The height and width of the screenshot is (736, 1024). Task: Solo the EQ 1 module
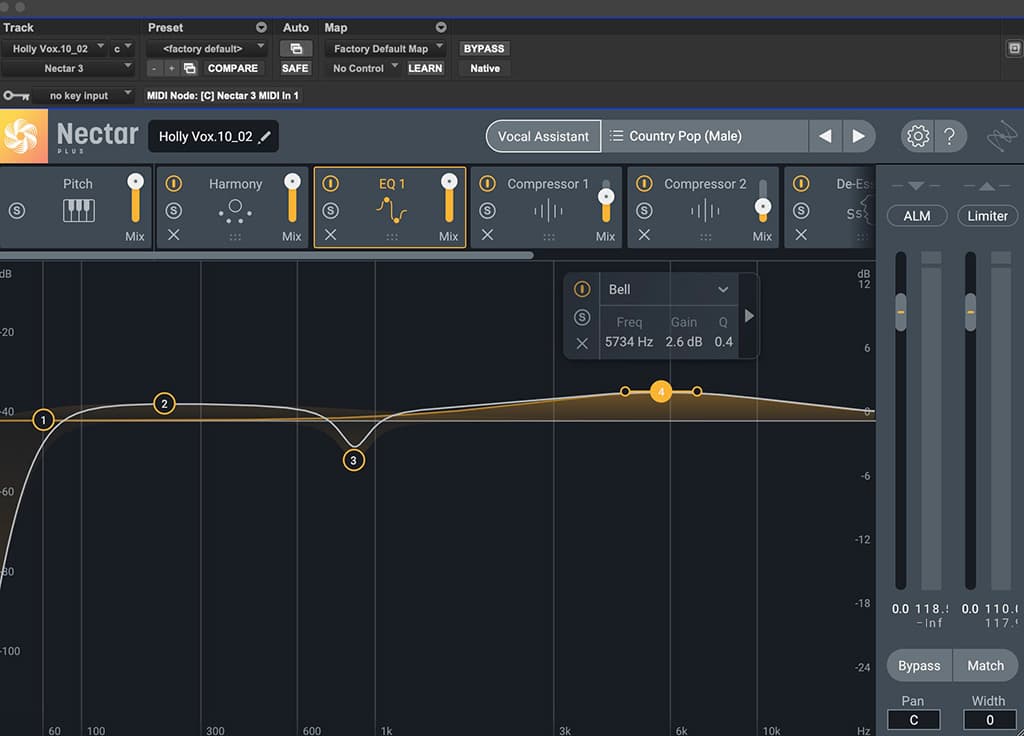click(330, 210)
